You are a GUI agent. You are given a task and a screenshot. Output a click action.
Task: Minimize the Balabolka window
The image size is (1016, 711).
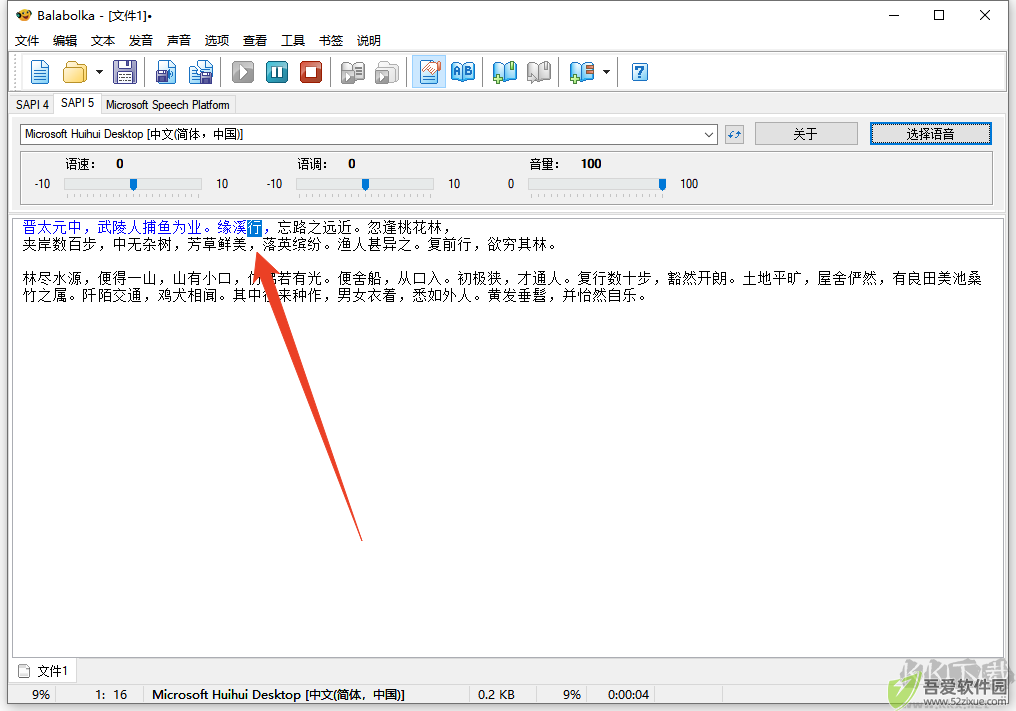[x=894, y=15]
